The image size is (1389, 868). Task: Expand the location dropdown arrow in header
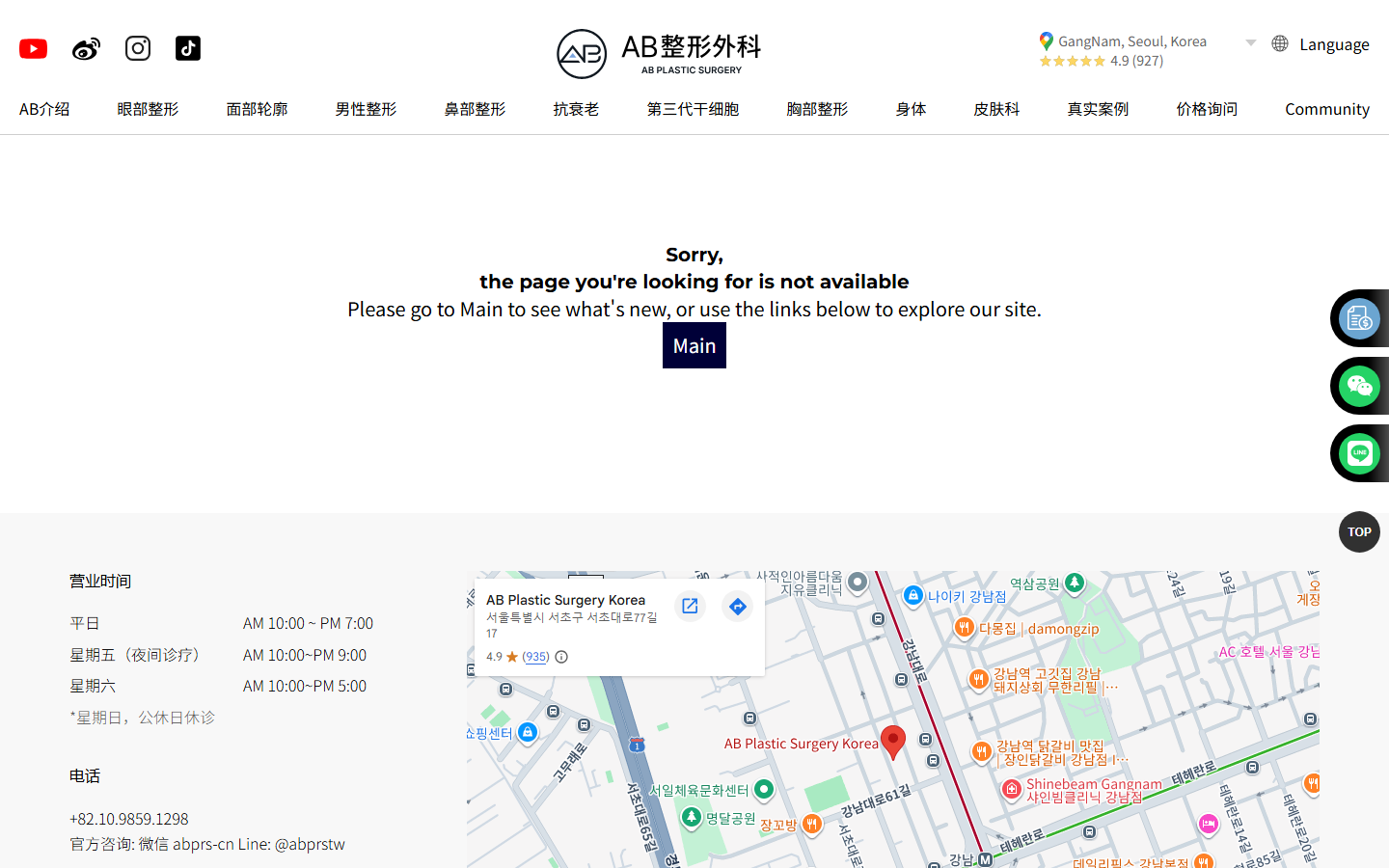1251,42
